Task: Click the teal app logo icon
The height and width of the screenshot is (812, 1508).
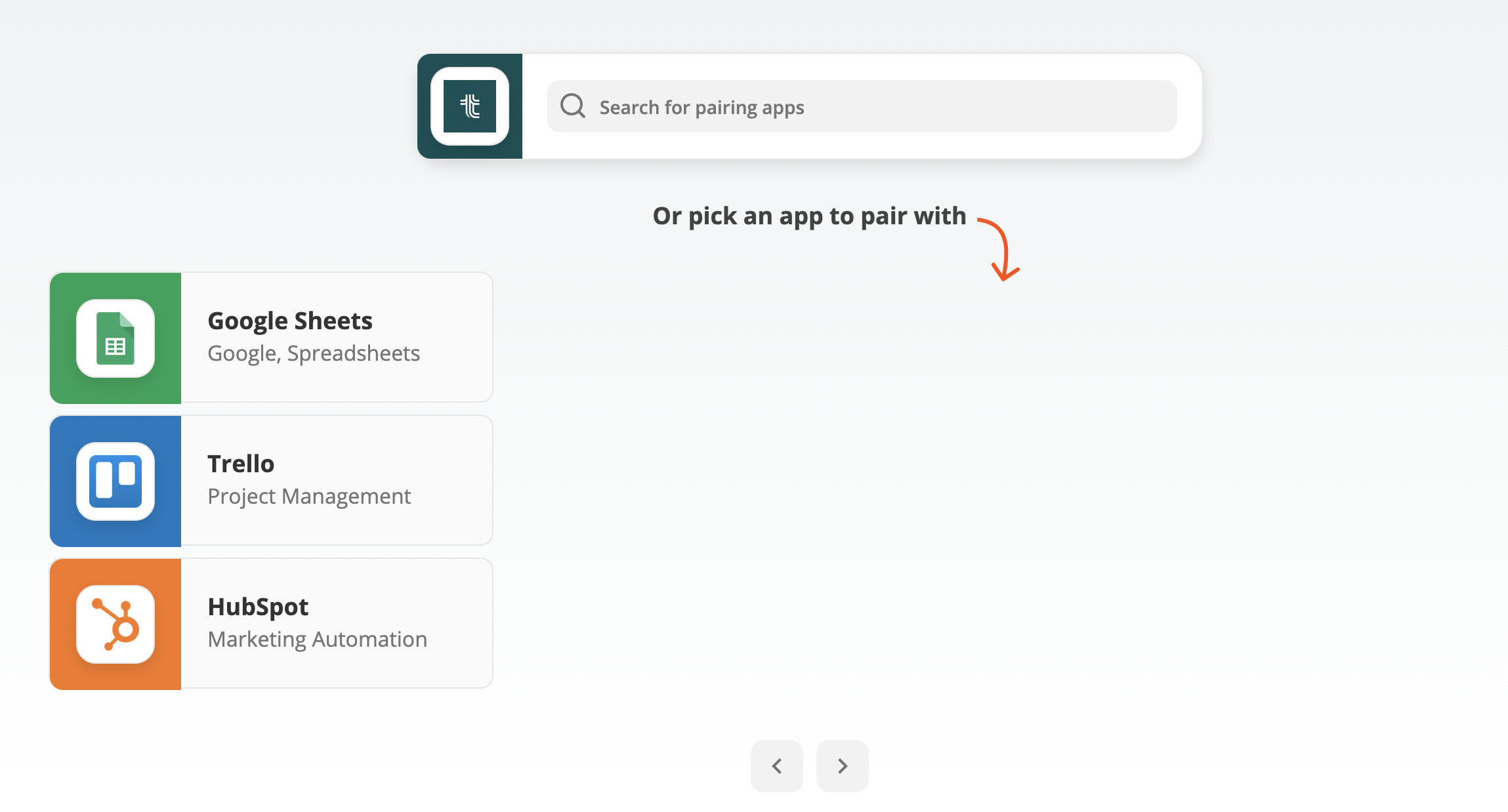Action: [x=470, y=106]
